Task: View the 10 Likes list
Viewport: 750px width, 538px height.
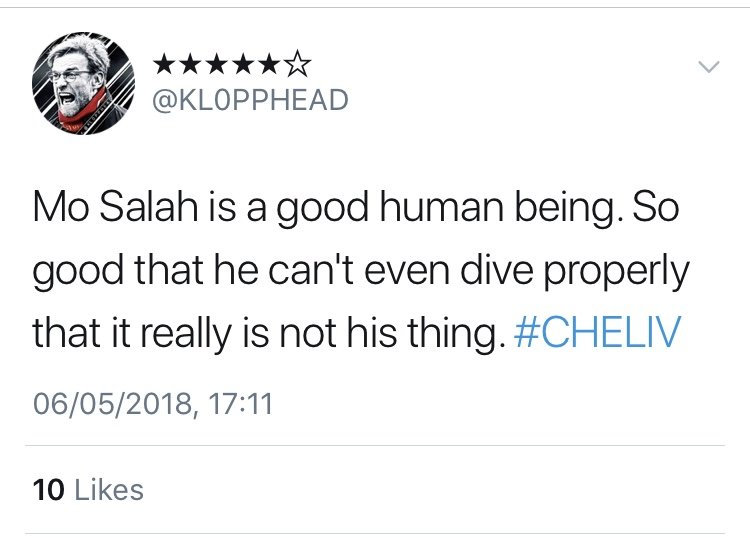Action: click(88, 490)
